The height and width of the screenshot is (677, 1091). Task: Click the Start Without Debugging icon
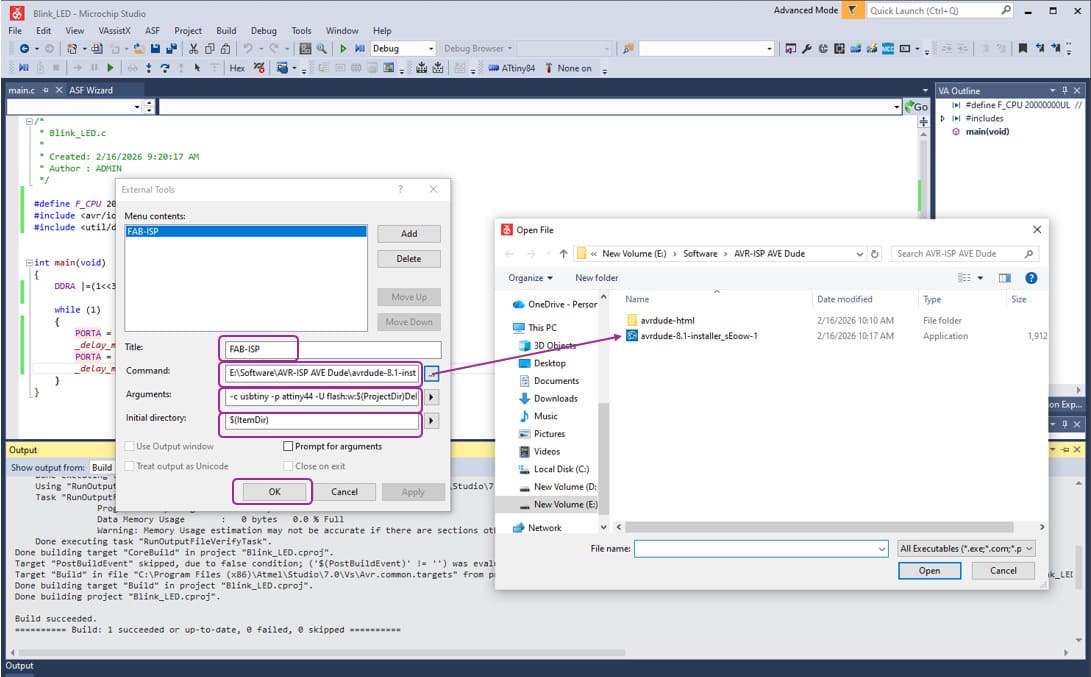tap(360, 49)
